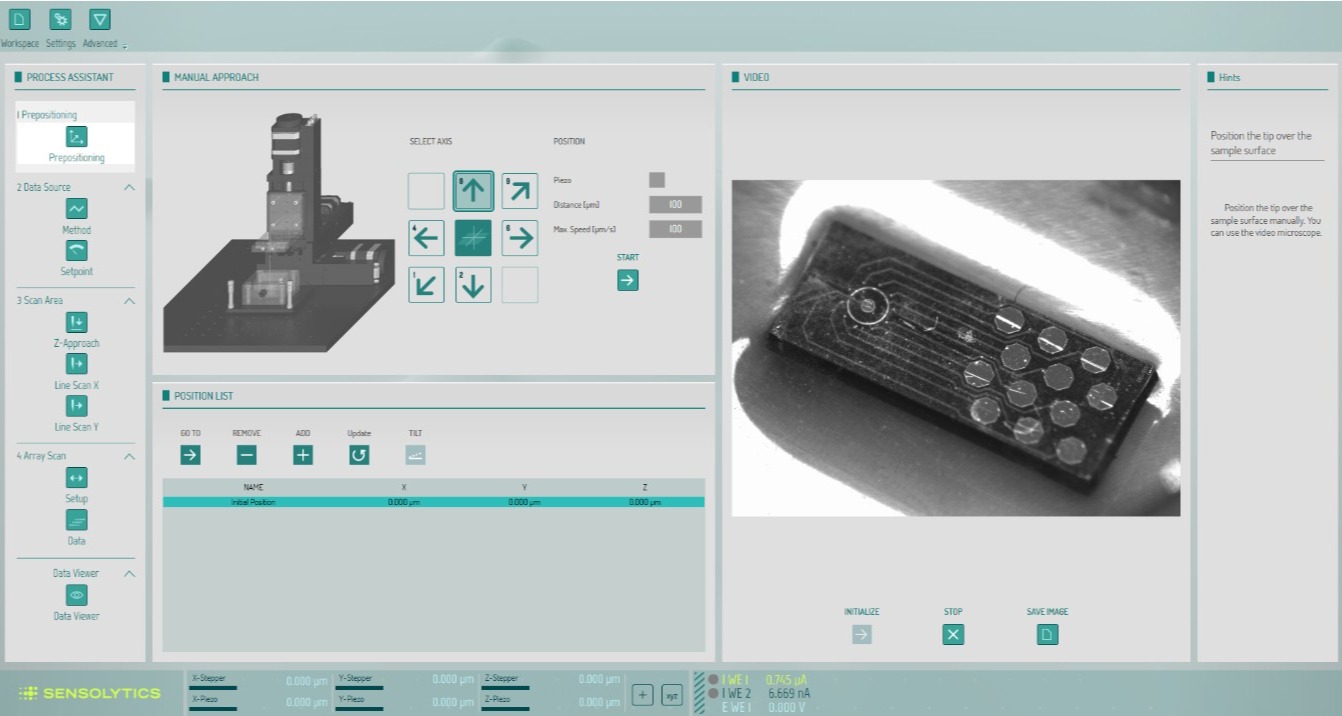Open the Setpoint icon
This screenshot has width=1342, height=716.
[76, 251]
